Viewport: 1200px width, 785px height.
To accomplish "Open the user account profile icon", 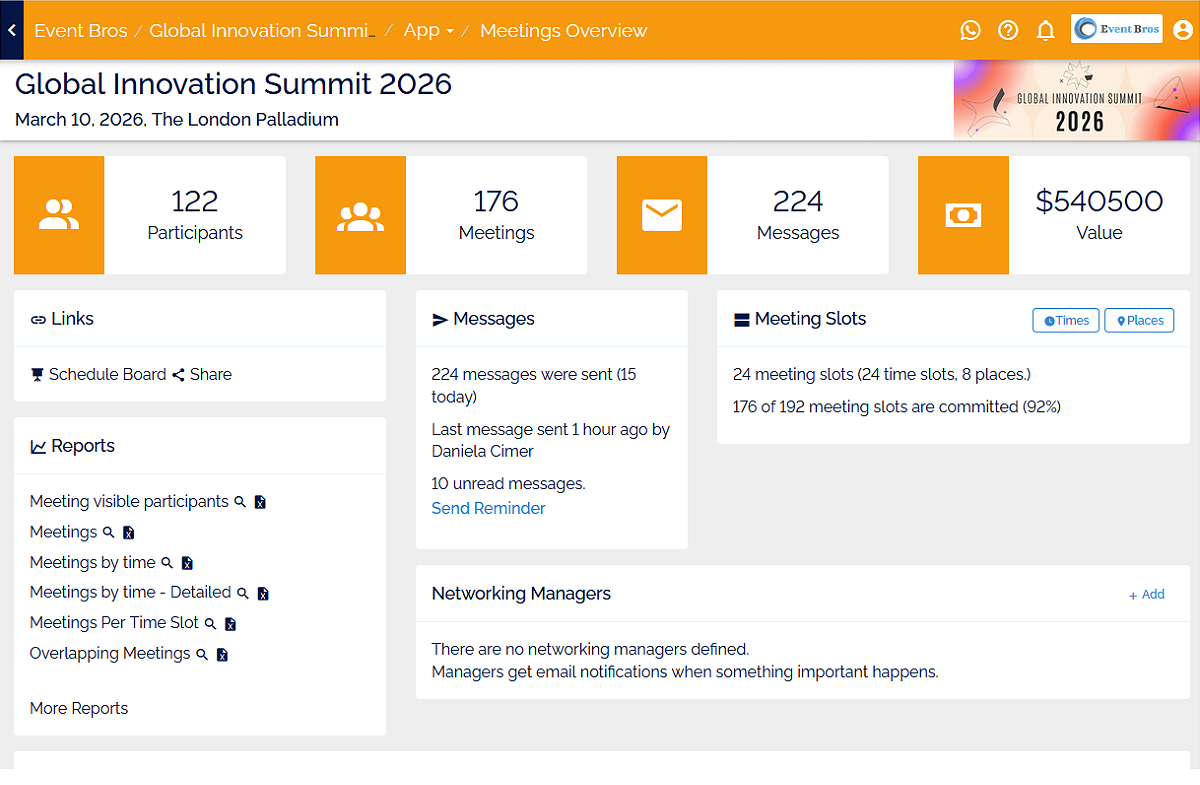I will pos(1184,30).
